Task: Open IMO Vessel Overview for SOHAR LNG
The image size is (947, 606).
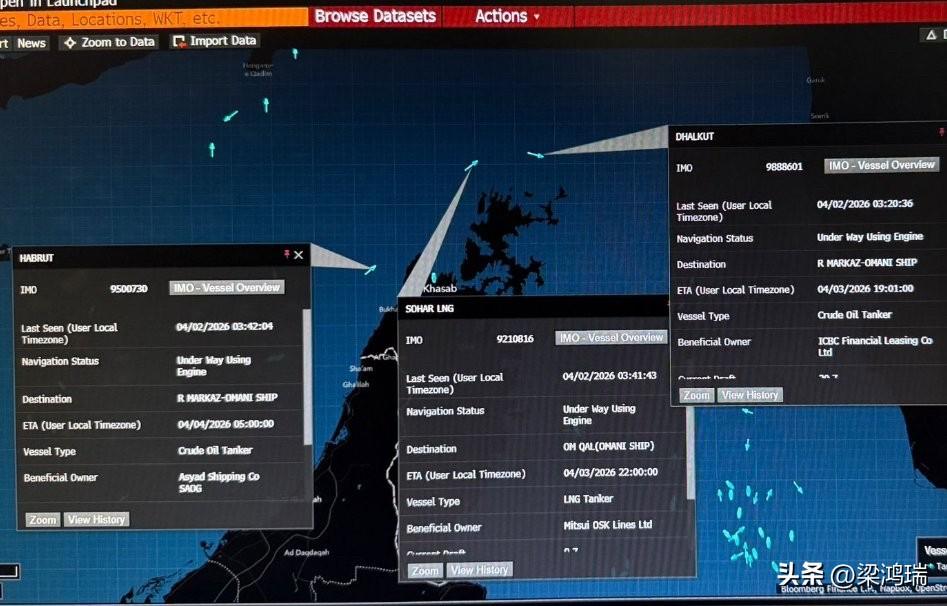Action: pos(611,338)
